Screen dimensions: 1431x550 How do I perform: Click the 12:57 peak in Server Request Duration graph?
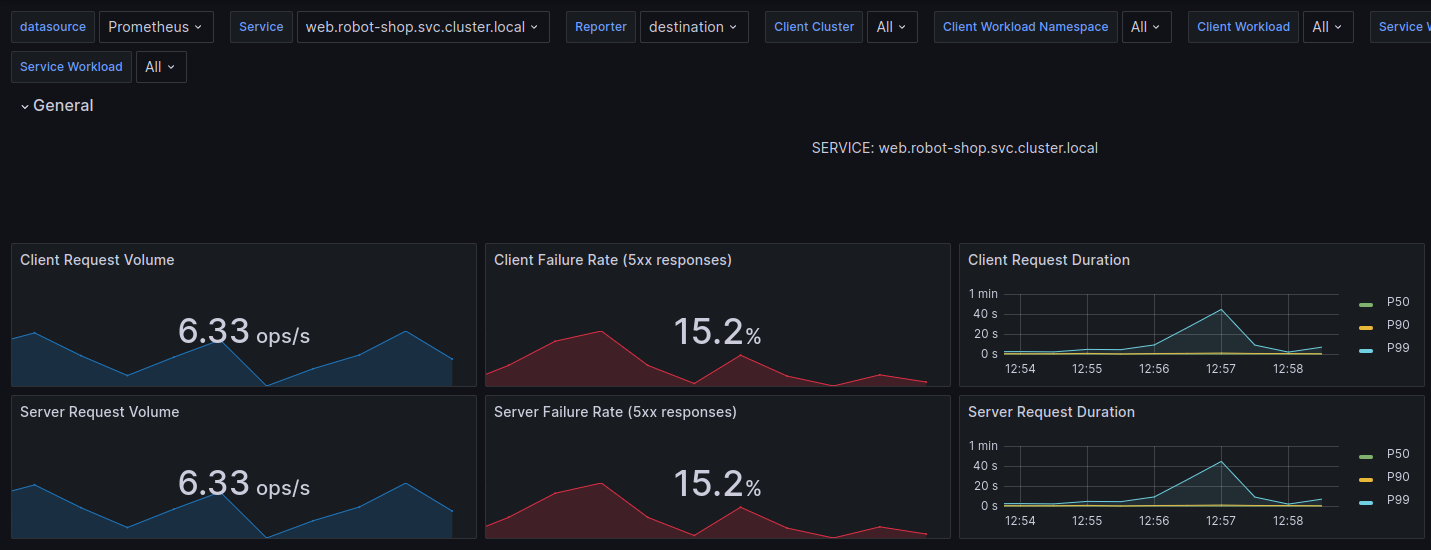pos(1221,461)
